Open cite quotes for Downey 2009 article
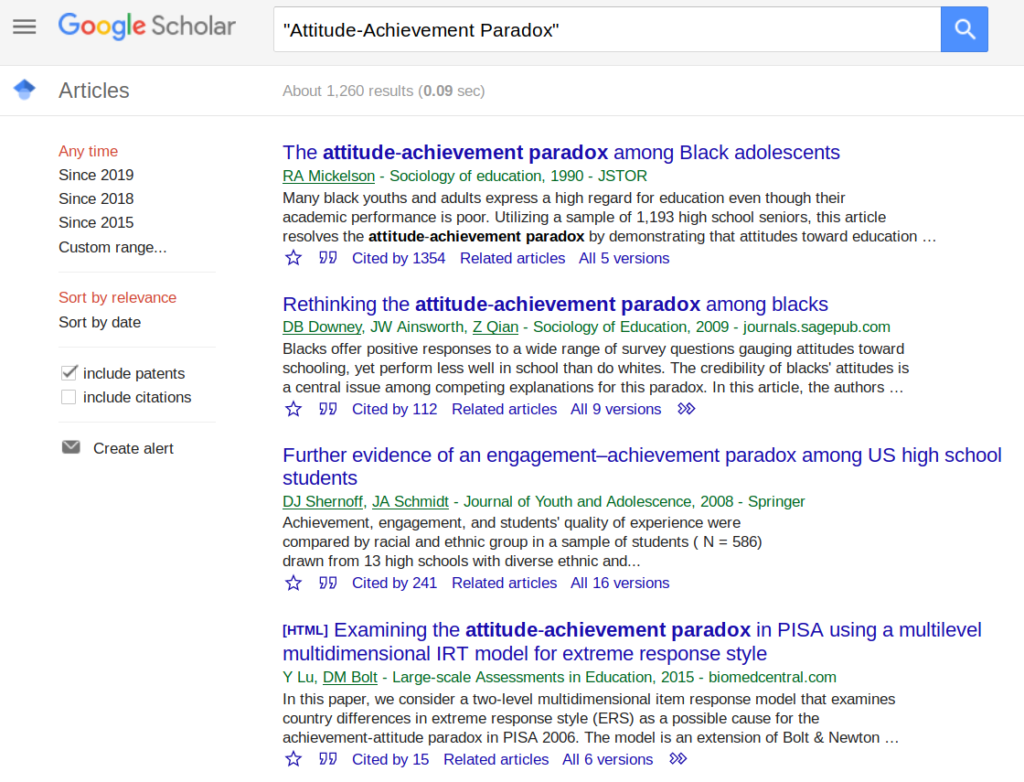Screen dimensions: 1024x782 pos(328,409)
